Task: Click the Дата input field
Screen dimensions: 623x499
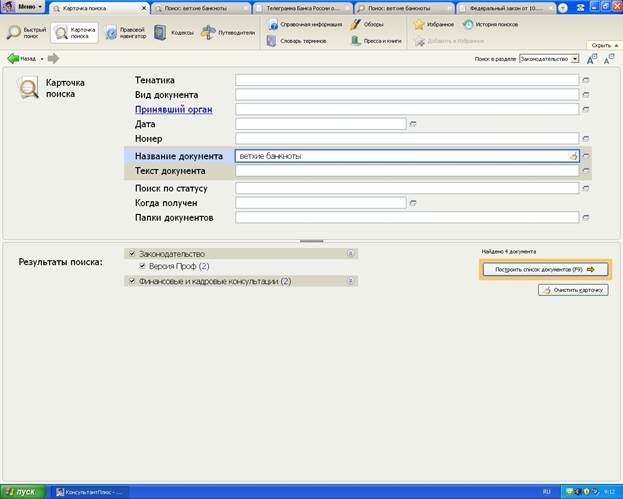Action: click(321, 124)
